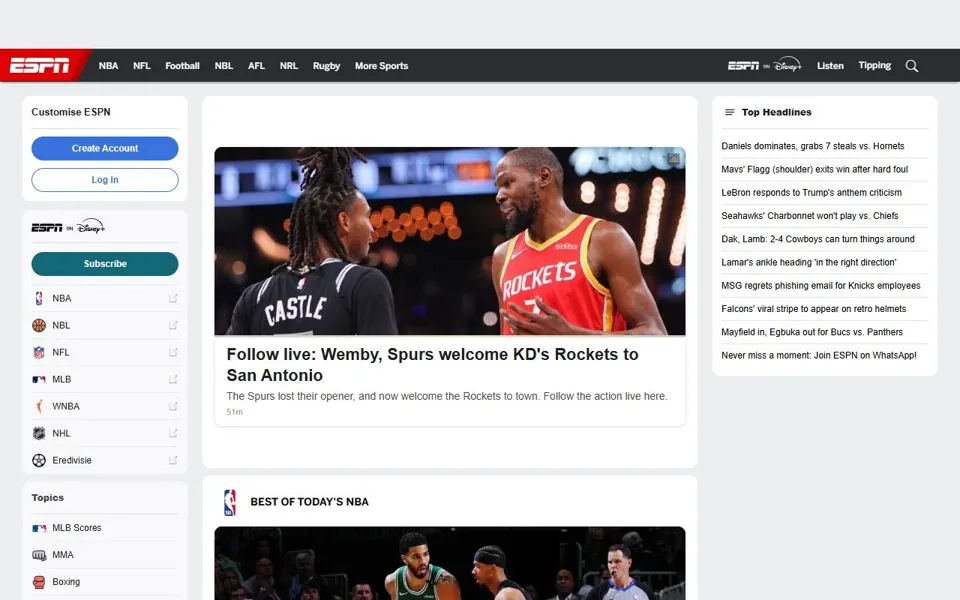Open NHL external link arrow icon
The width and height of the screenshot is (960, 600).
point(173,433)
